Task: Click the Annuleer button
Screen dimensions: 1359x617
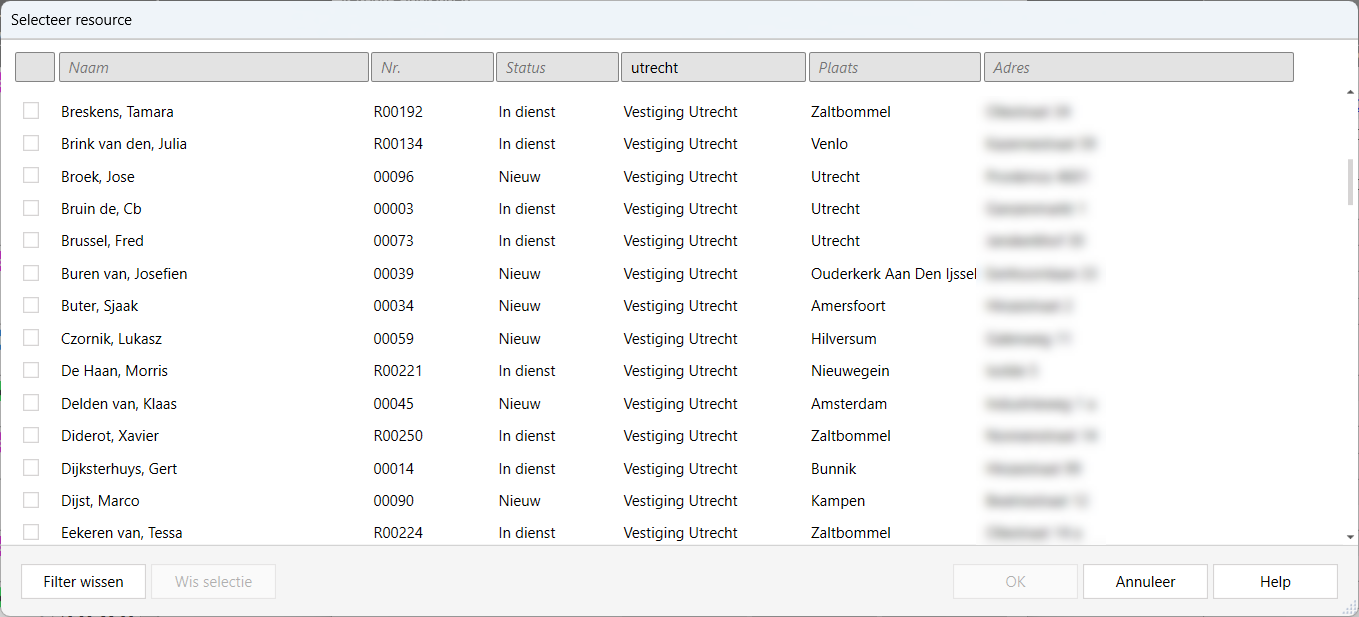Action: coord(1145,581)
